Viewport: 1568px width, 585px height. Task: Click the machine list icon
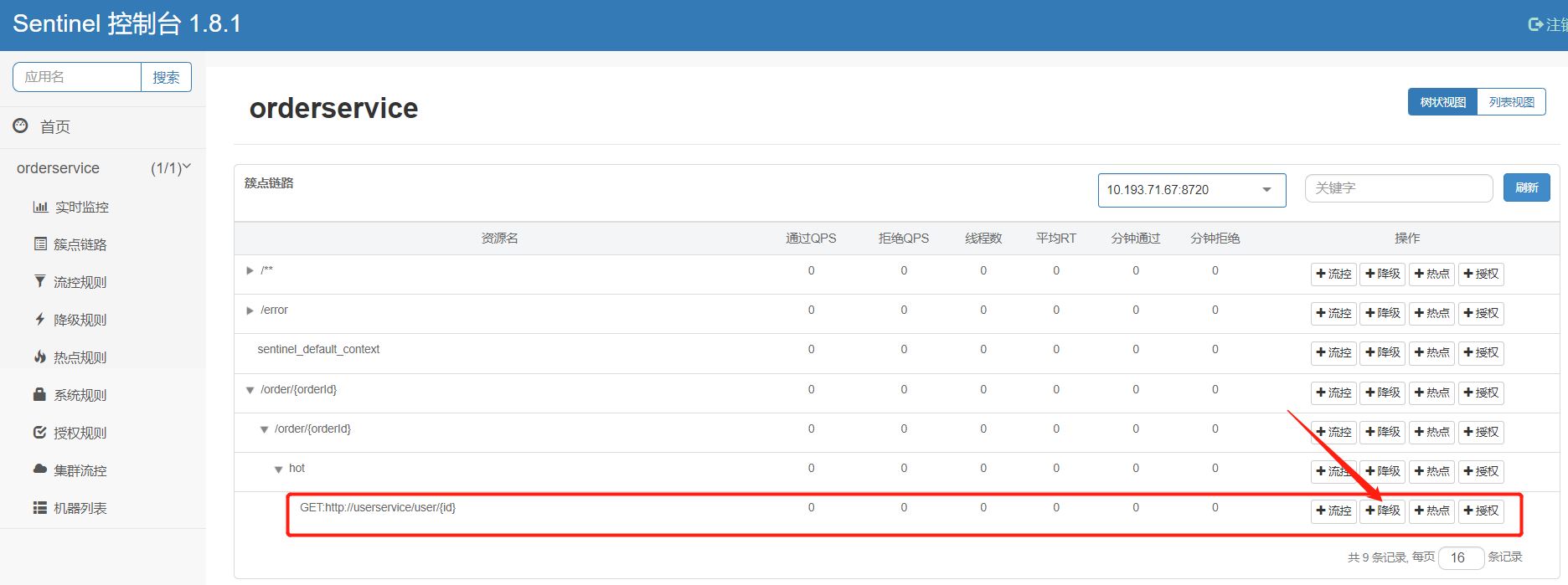(x=39, y=507)
